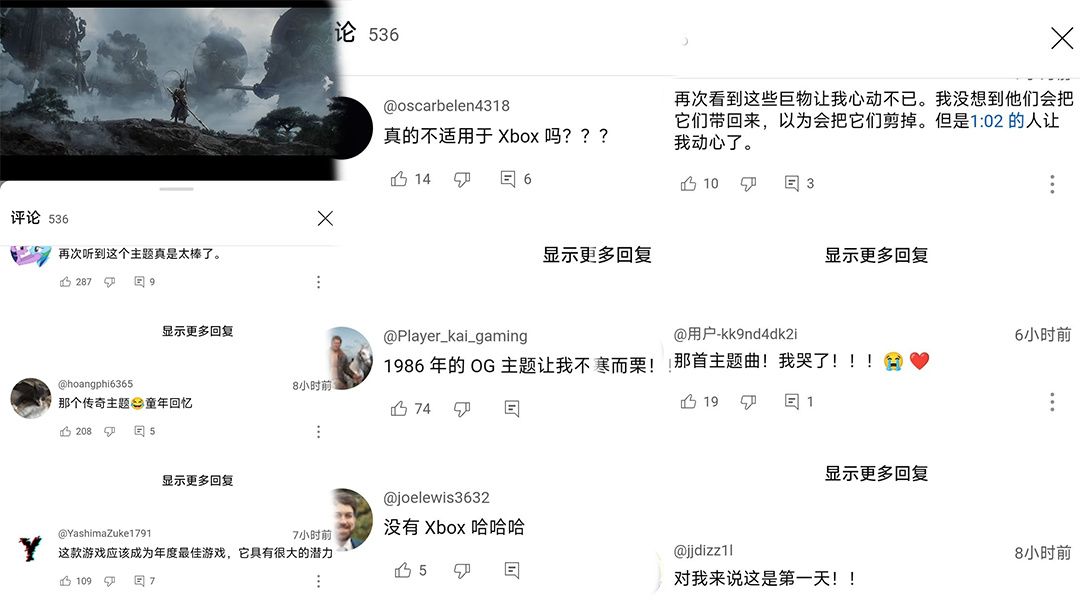Image resolution: width=1080 pixels, height=600 pixels.
Task: Open more options for comment with 287 likes
Action: click(x=318, y=282)
